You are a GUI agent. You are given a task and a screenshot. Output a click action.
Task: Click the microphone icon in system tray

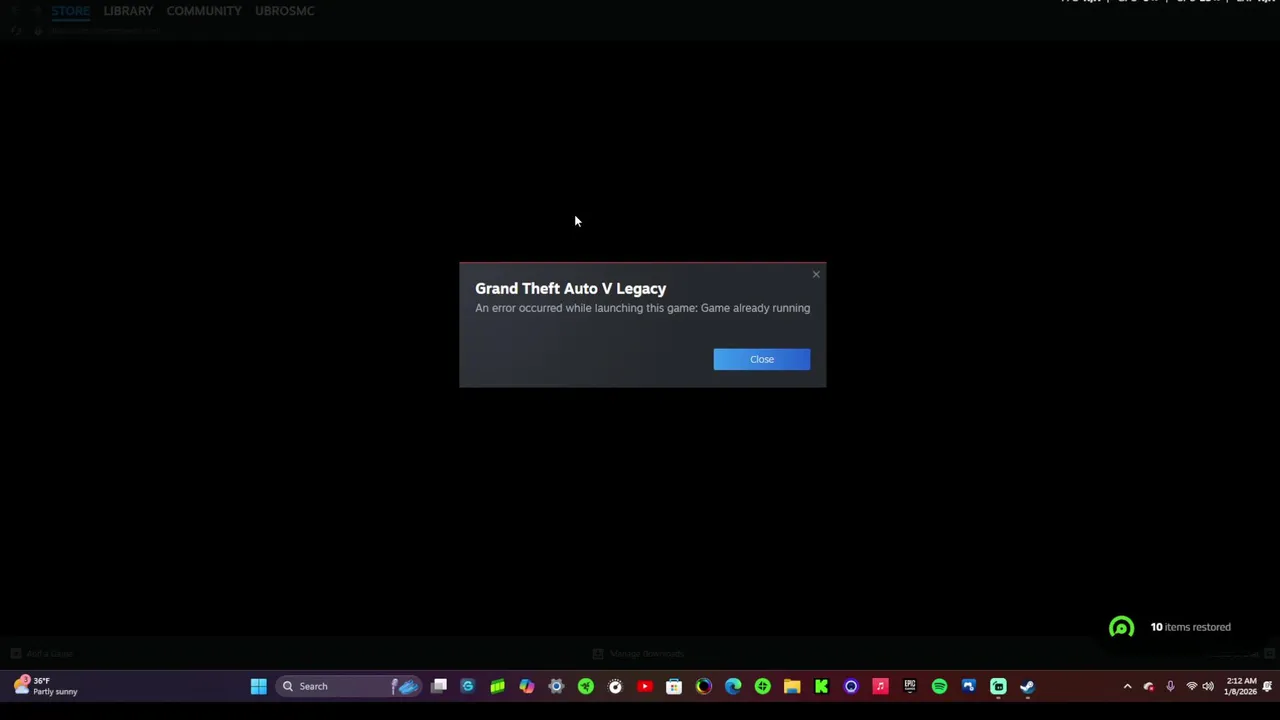tap(1170, 686)
